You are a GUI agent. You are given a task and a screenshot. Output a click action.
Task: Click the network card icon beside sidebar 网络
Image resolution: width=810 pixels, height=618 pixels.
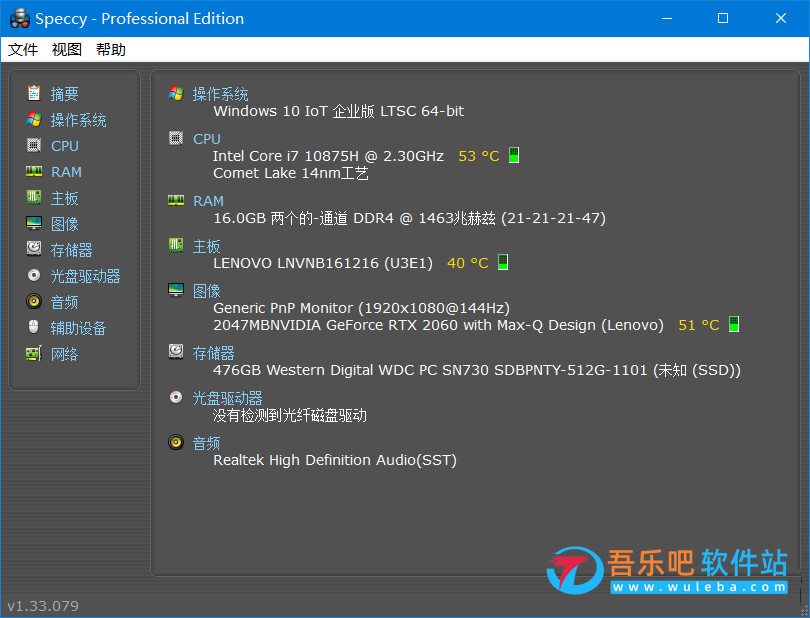[x=34, y=353]
